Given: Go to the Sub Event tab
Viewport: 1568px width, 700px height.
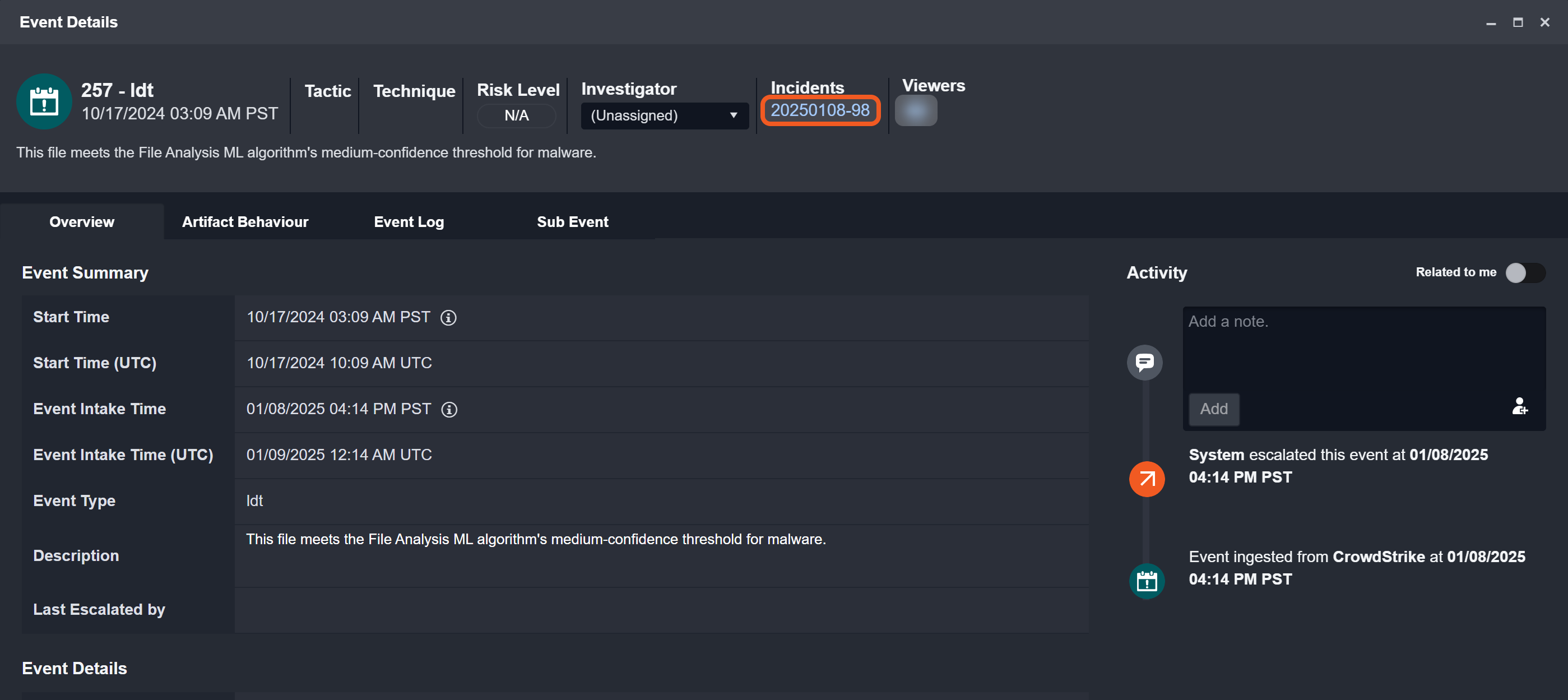Looking at the screenshot, I should pyautogui.click(x=572, y=222).
